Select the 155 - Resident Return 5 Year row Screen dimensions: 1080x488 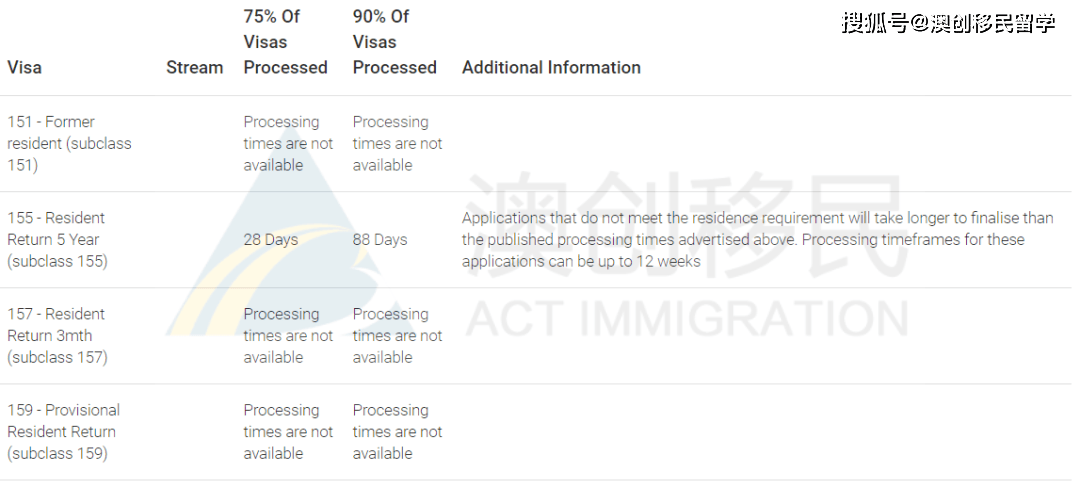(536, 240)
